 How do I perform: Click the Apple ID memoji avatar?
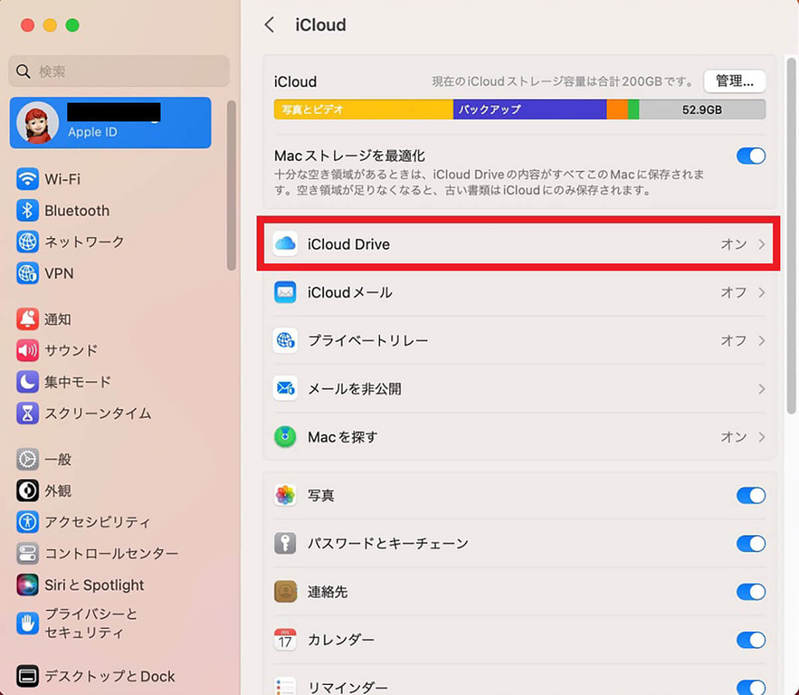(37, 123)
